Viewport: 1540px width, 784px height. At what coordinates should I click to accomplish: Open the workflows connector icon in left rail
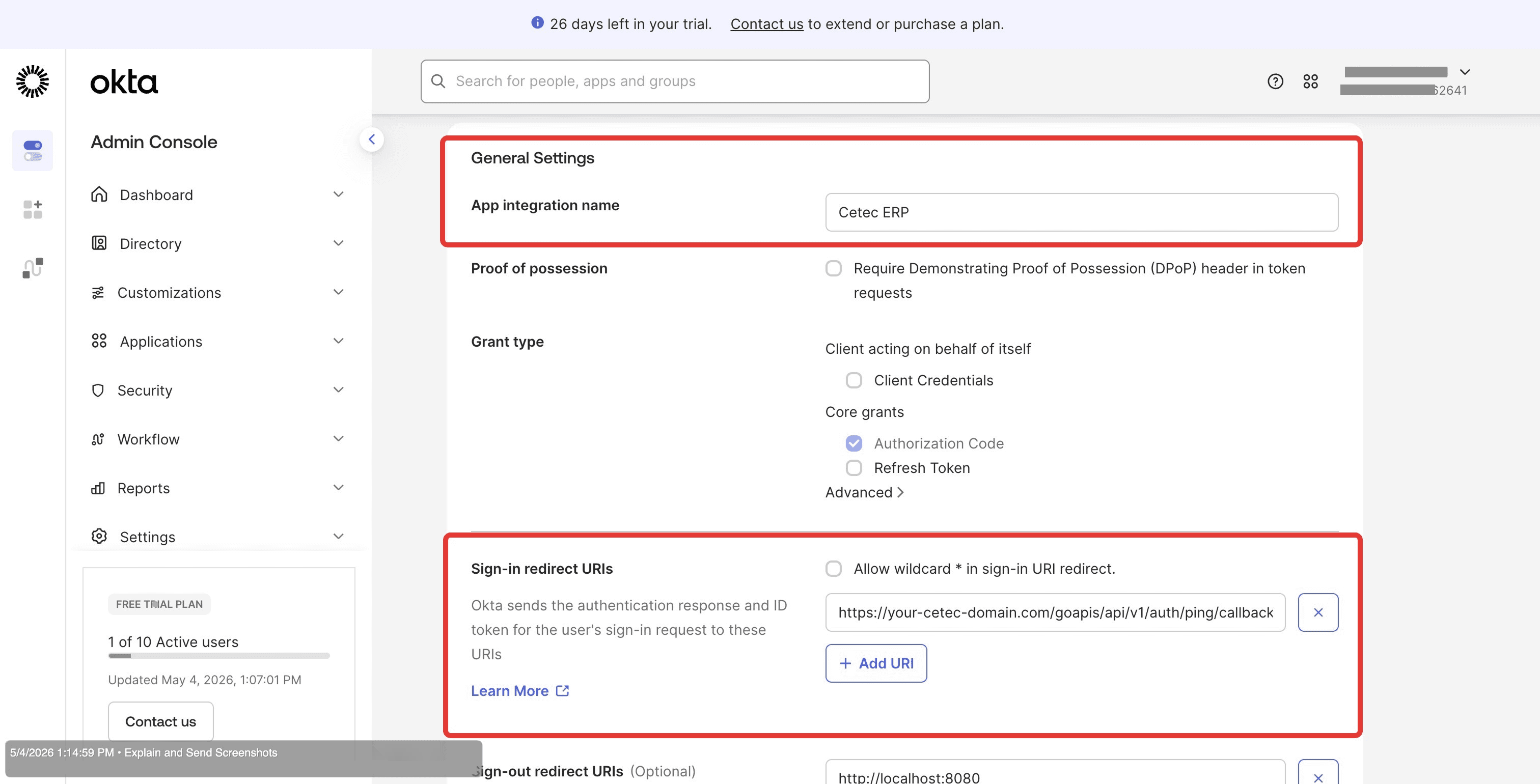coord(32,268)
